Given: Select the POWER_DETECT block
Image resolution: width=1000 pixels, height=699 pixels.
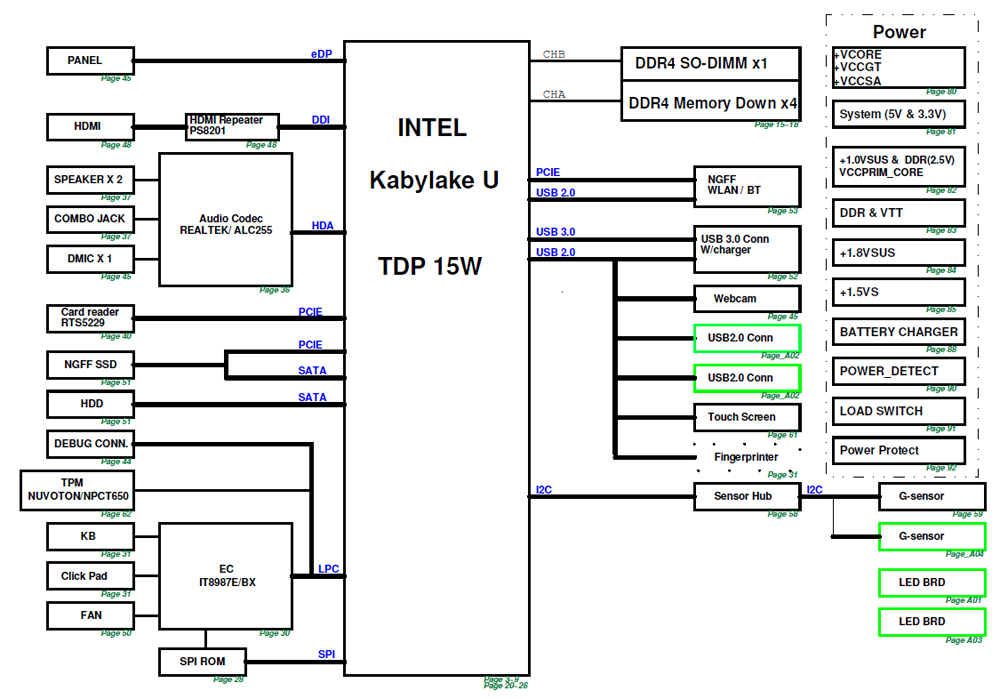Looking at the screenshot, I should 899,371.
